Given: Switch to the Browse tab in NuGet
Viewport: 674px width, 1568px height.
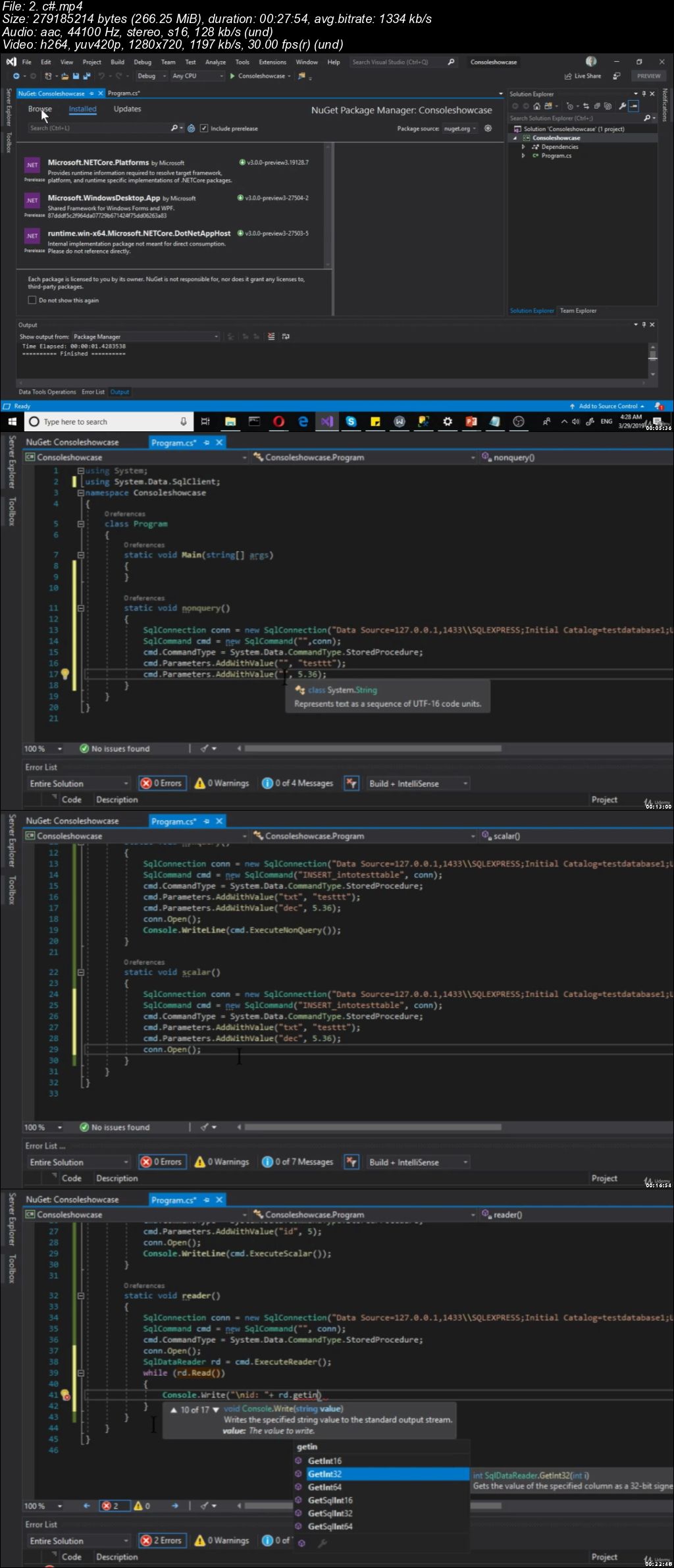Looking at the screenshot, I should tap(39, 109).
